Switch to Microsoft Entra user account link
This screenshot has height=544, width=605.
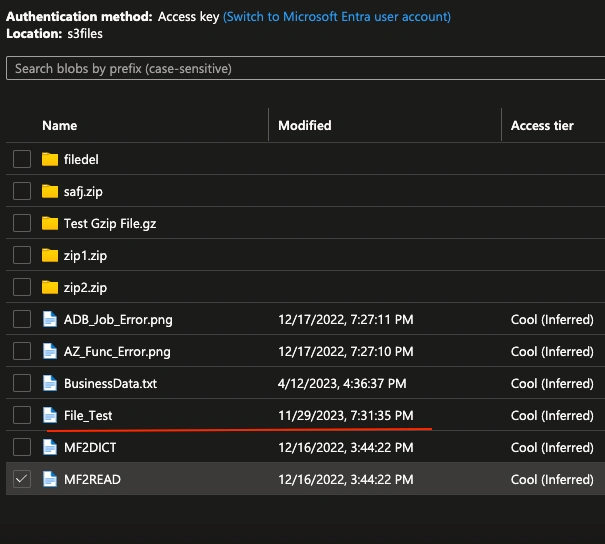[x=337, y=17]
